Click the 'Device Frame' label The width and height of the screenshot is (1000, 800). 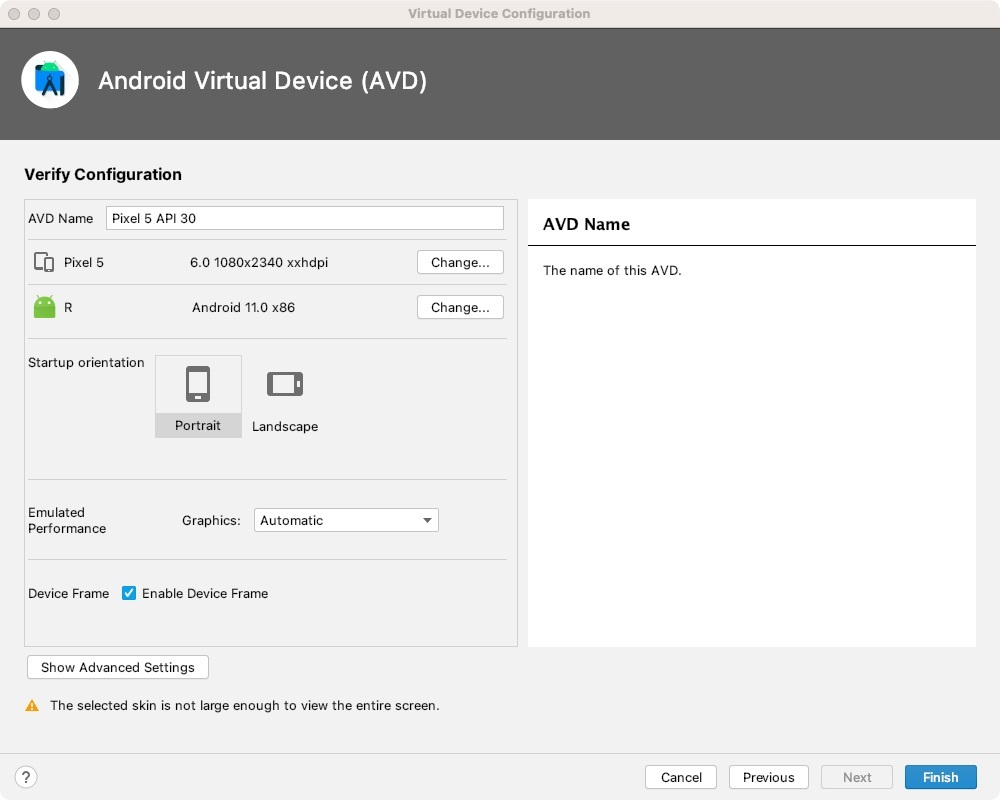click(x=68, y=593)
